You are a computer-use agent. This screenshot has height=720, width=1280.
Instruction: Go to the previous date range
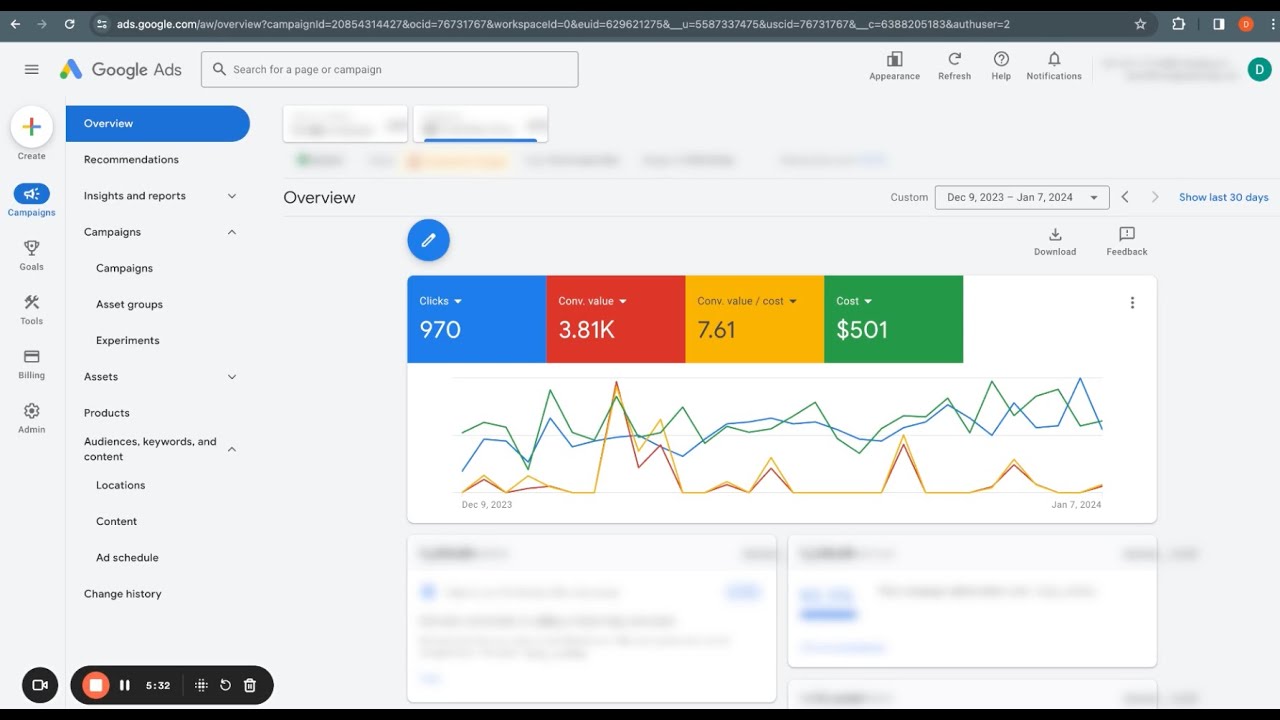[x=1125, y=197]
